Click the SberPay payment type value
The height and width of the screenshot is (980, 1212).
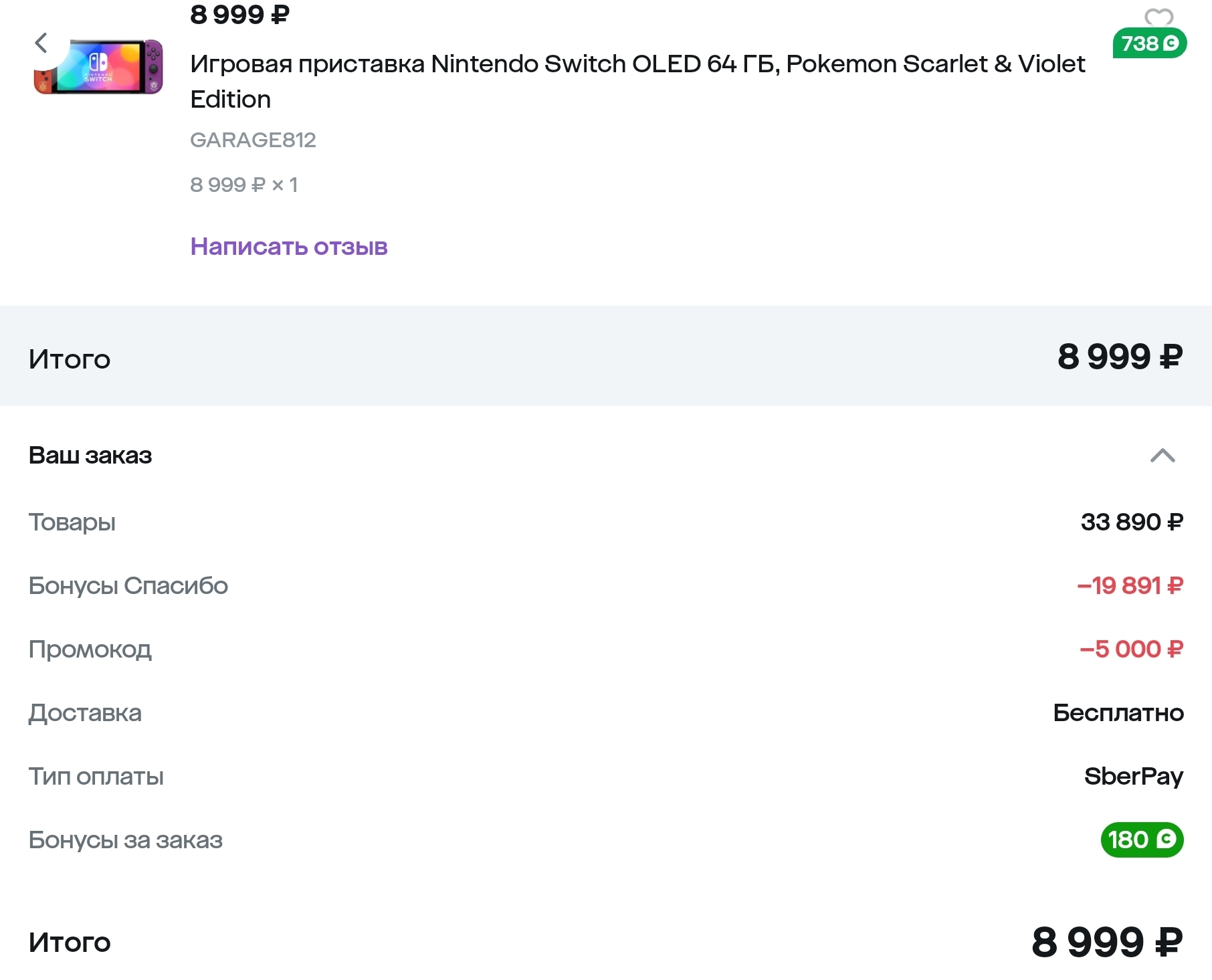(1134, 776)
